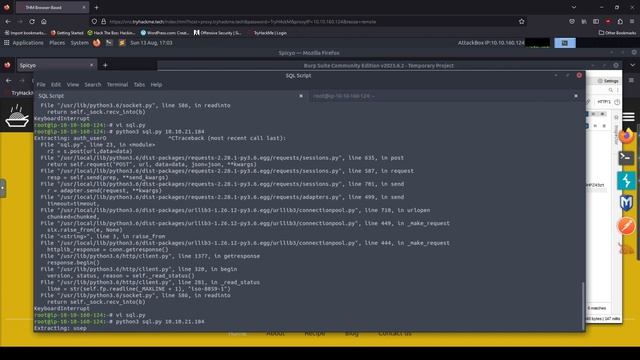640x360 pixels.
Task: Open the teal lightning Burp icon in dock
Action: pos(626,180)
